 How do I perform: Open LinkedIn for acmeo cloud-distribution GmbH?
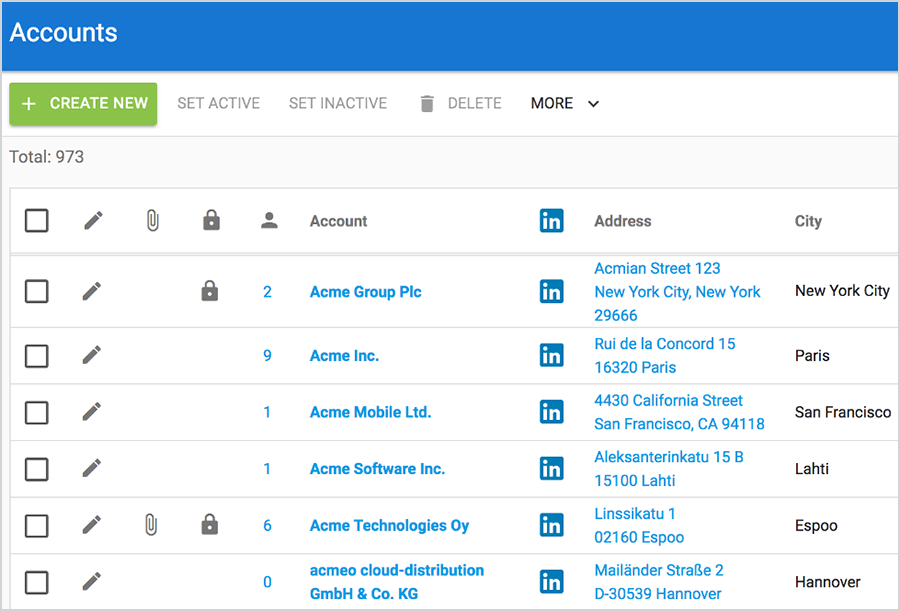552,582
